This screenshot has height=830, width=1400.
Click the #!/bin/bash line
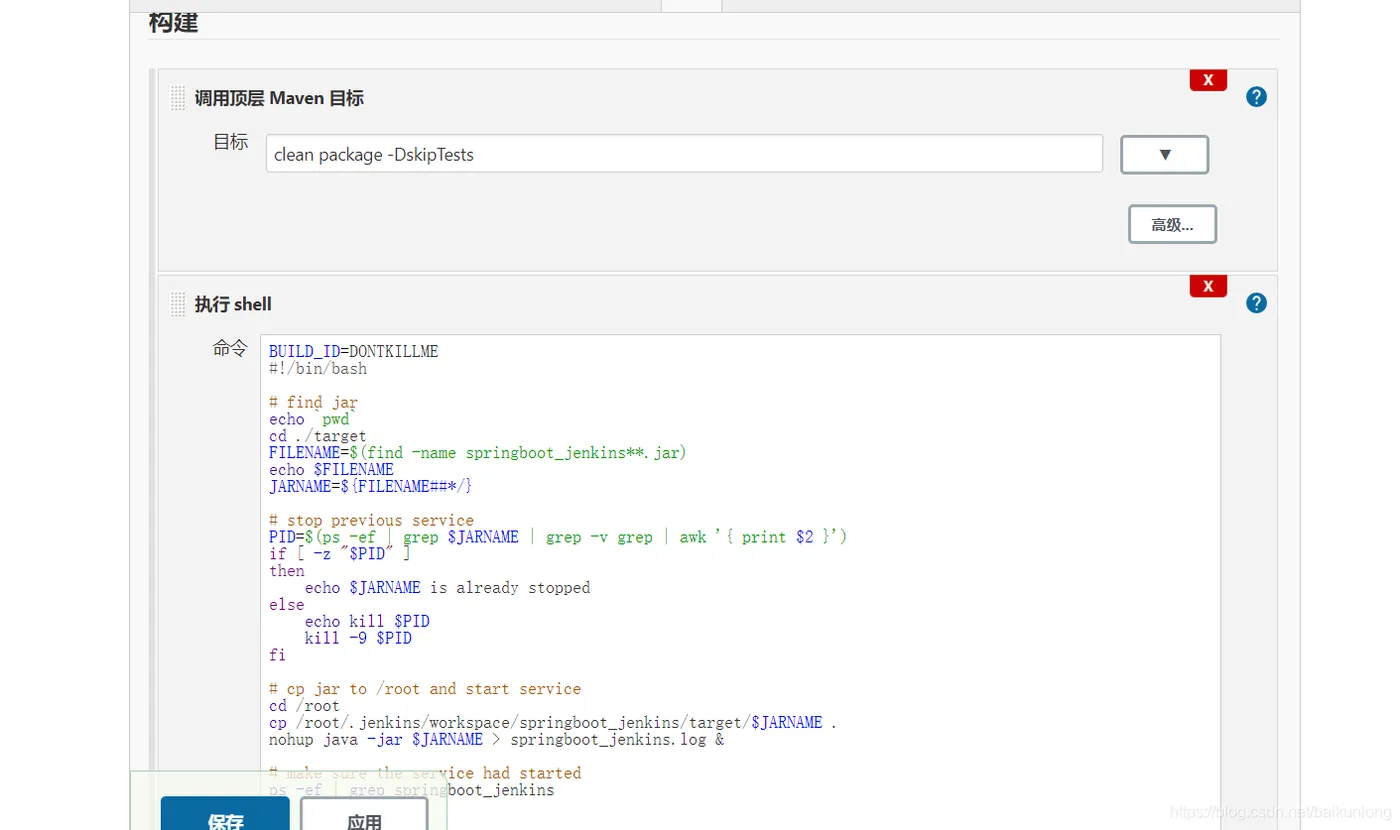[x=318, y=369]
